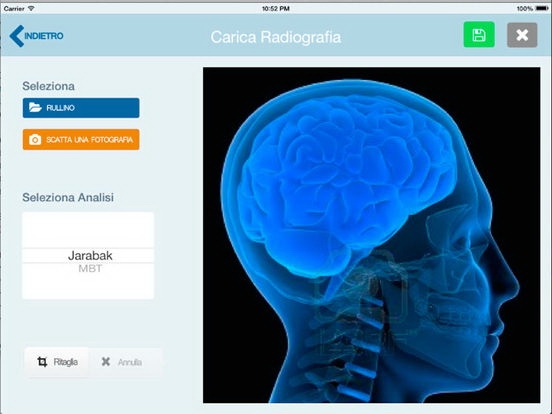Screen dimensions: 552x414
Task: Select the crop icon next to Ritaglia
Action: (x=42, y=362)
